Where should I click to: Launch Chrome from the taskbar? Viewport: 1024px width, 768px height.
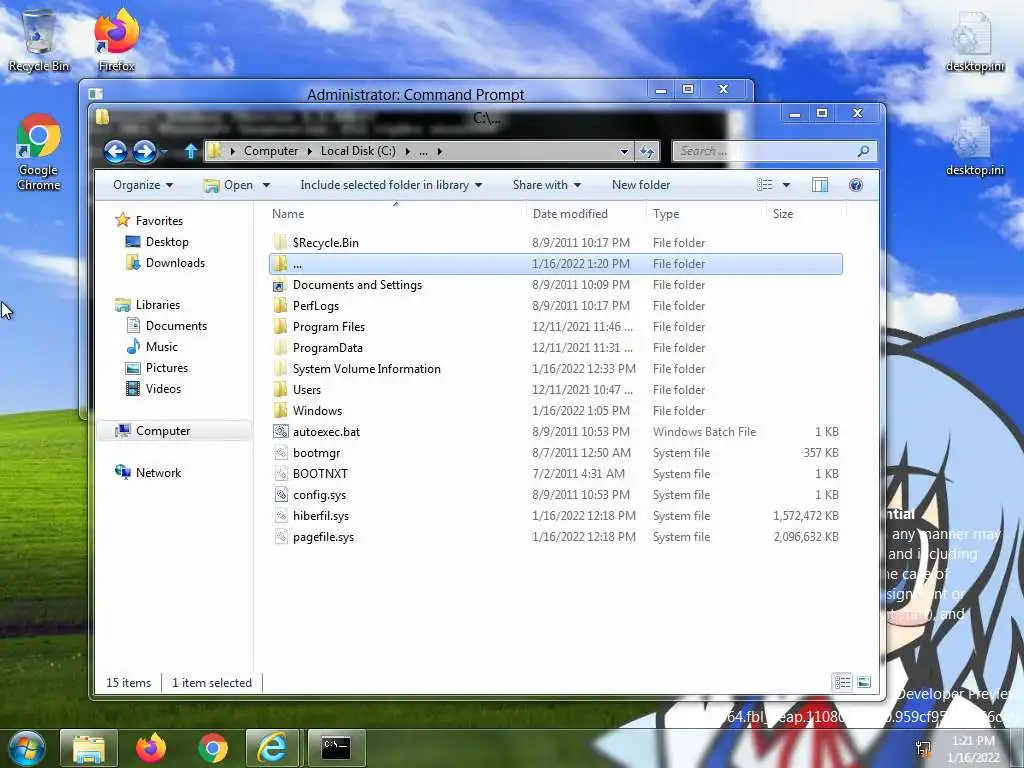213,748
